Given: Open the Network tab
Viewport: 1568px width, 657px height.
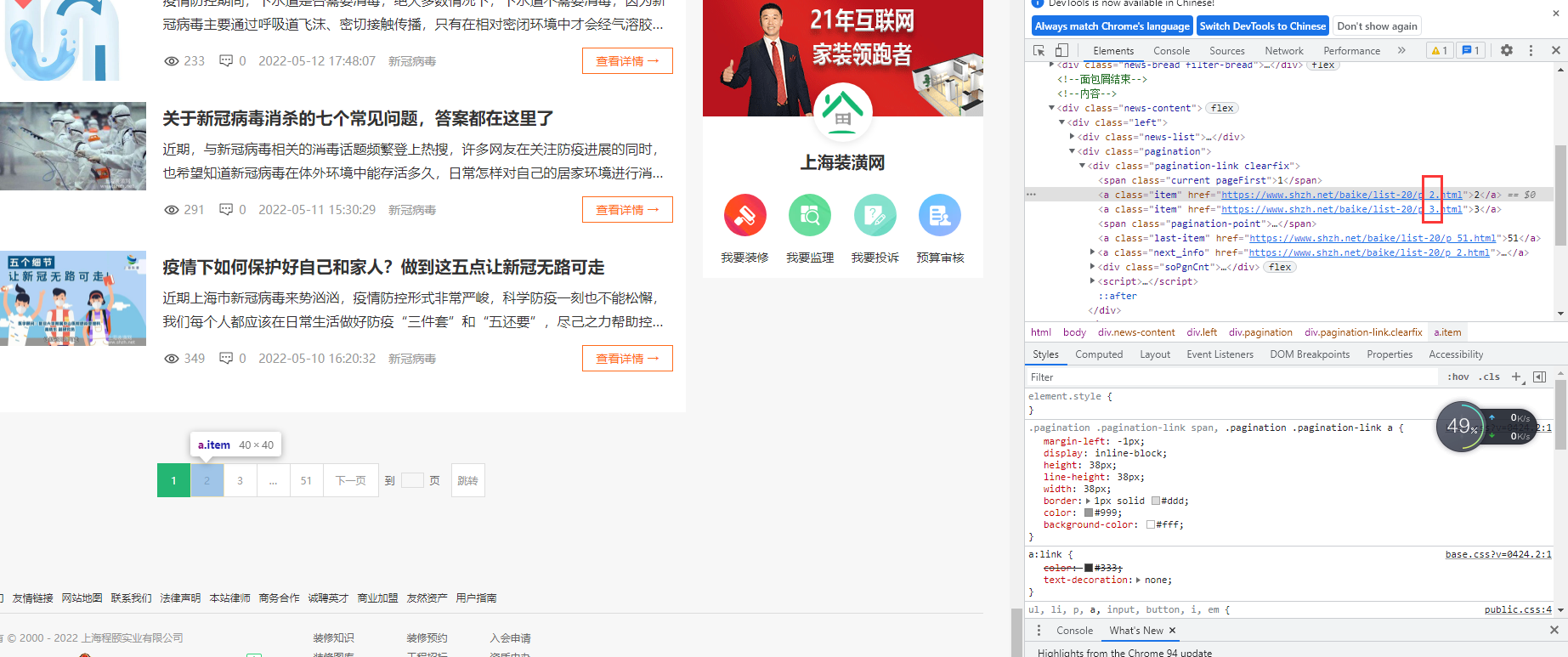Looking at the screenshot, I should point(1283,51).
